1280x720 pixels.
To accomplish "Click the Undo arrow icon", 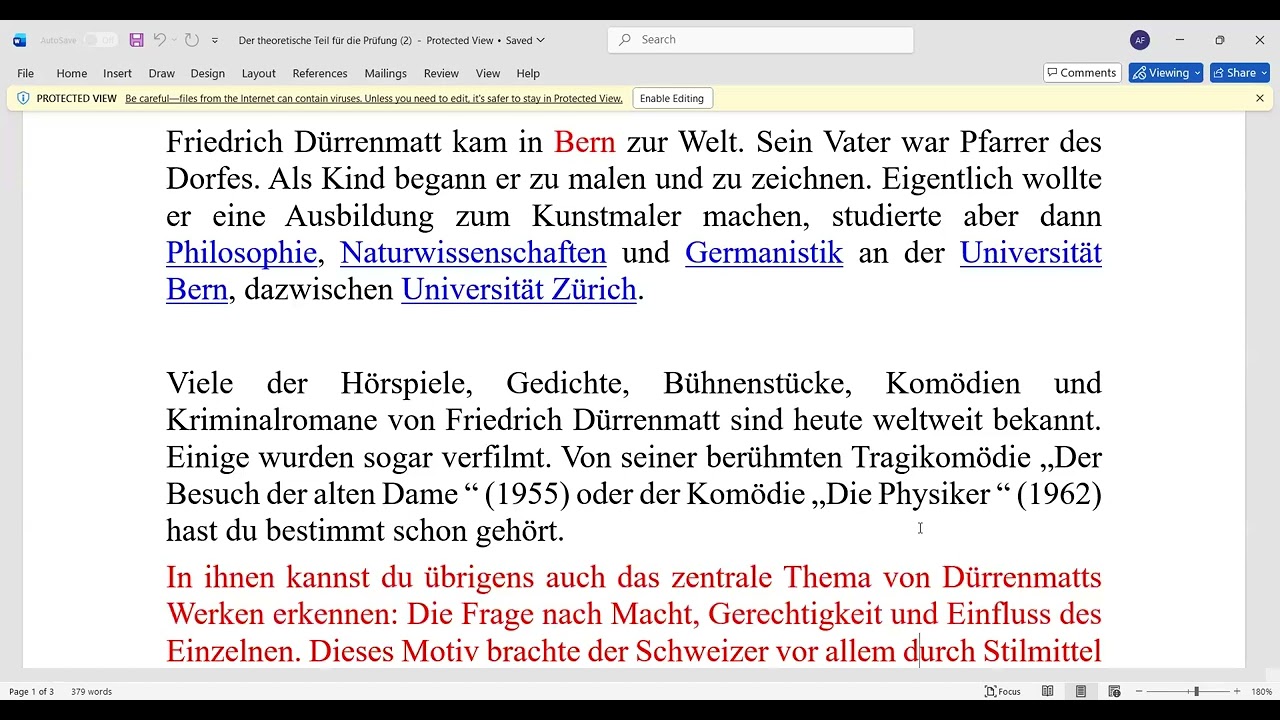I will pos(159,40).
